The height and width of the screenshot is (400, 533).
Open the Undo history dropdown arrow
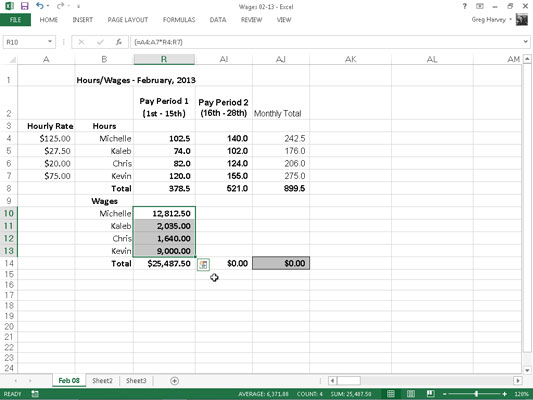(48, 6)
